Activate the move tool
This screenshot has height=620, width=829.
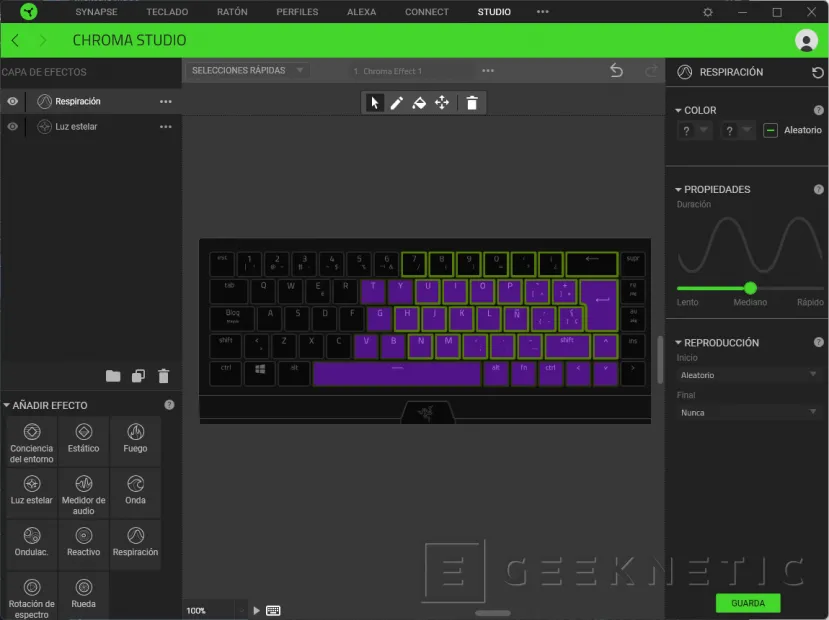(x=442, y=103)
